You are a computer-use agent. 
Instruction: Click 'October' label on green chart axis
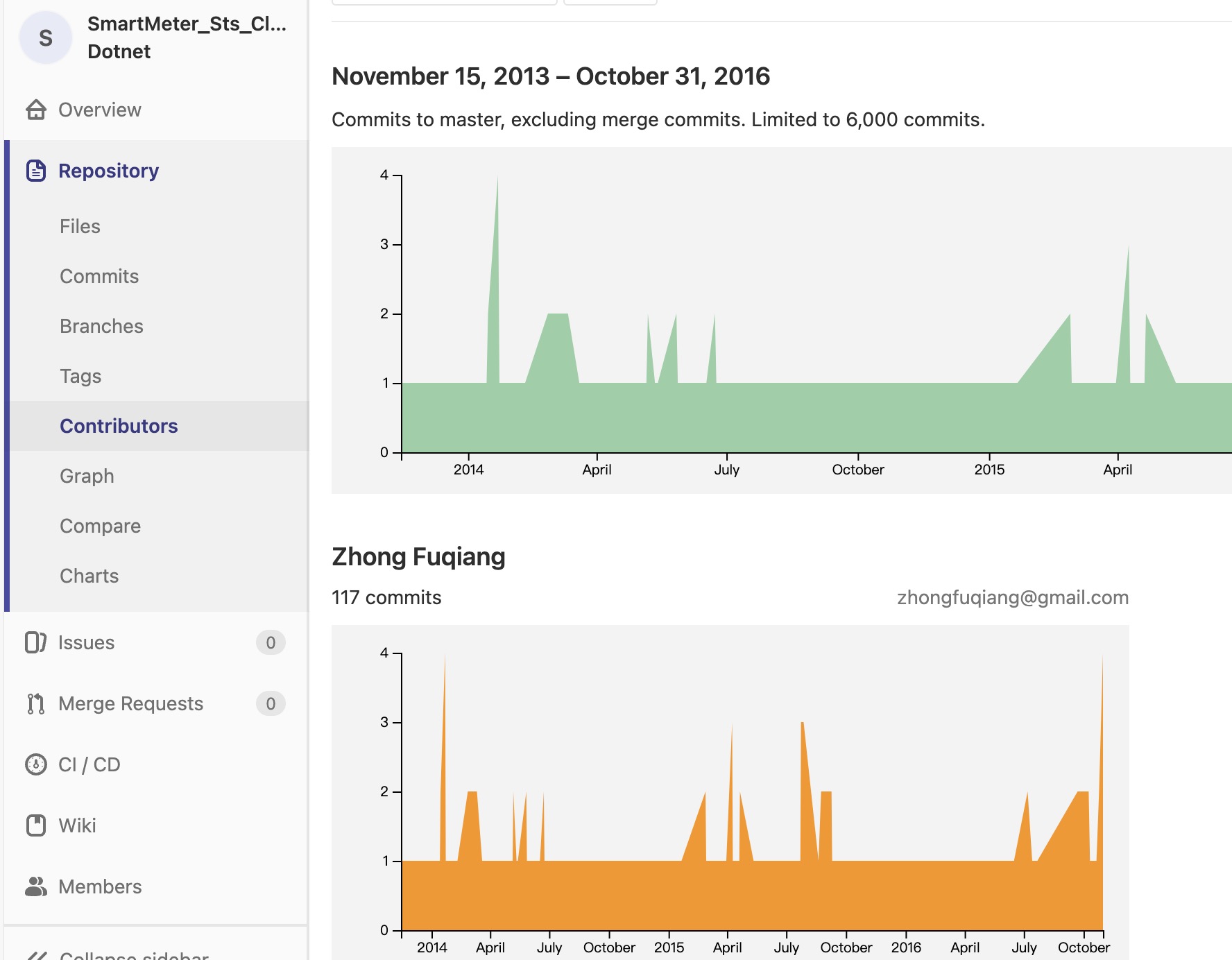click(x=858, y=470)
